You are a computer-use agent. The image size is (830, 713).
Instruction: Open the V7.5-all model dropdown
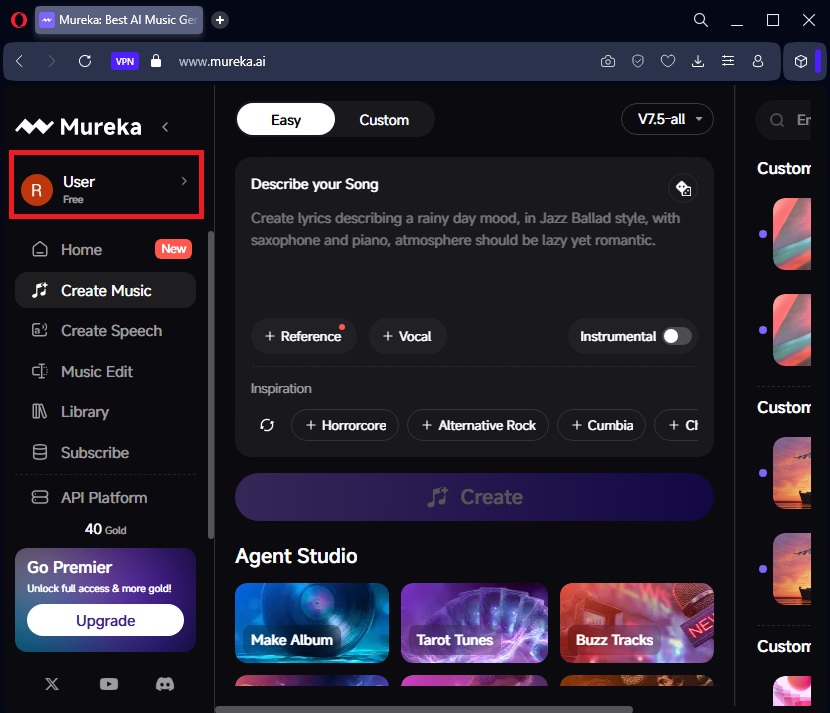[667, 119]
